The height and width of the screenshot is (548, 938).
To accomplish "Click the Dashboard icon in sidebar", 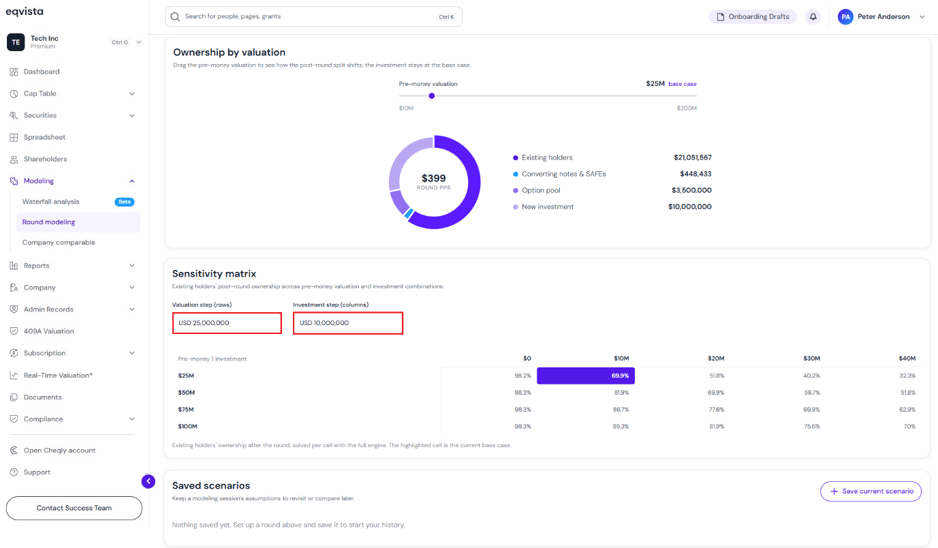I will click(14, 72).
